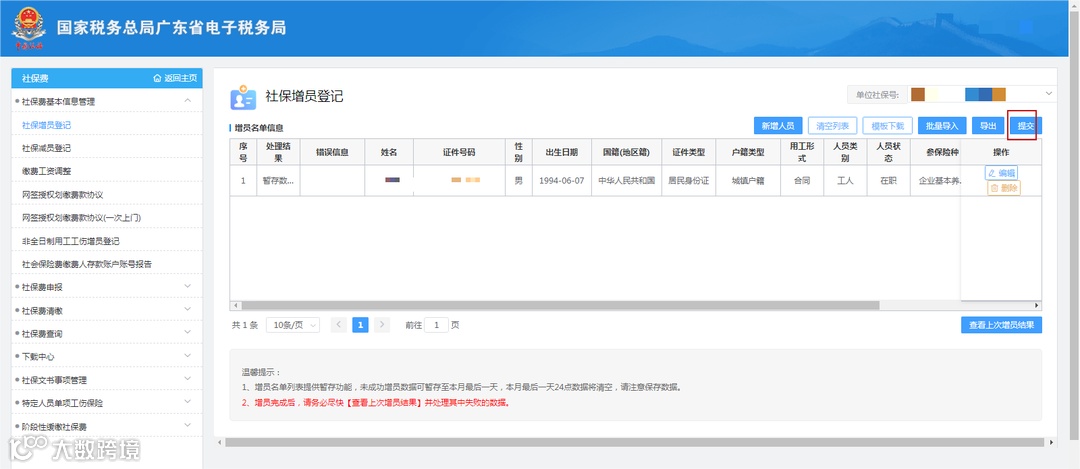Expand 特定人员单项工伤保险 section
The width and height of the screenshot is (1080, 469).
pos(187,402)
